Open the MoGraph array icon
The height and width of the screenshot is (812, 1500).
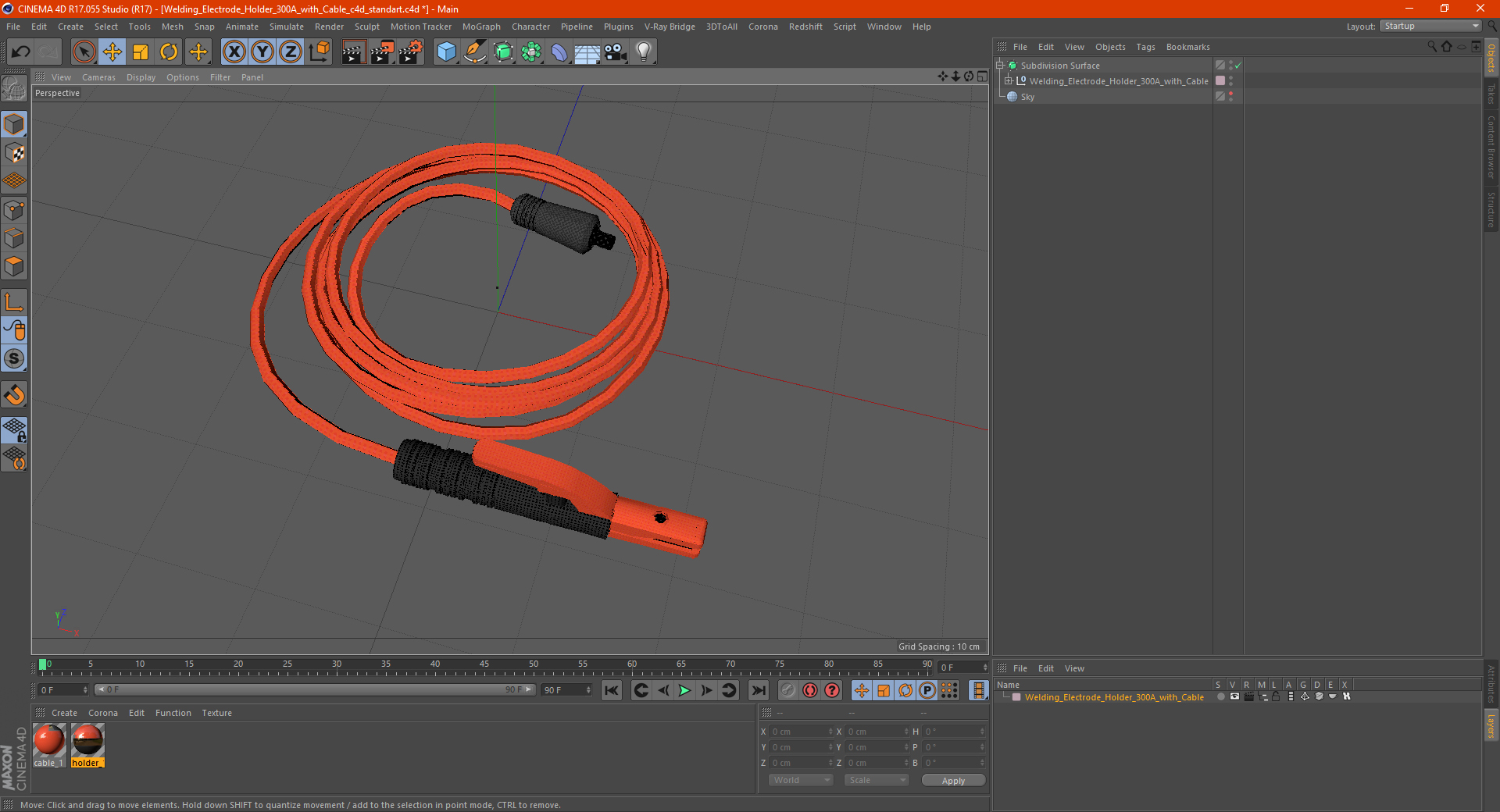(x=531, y=52)
